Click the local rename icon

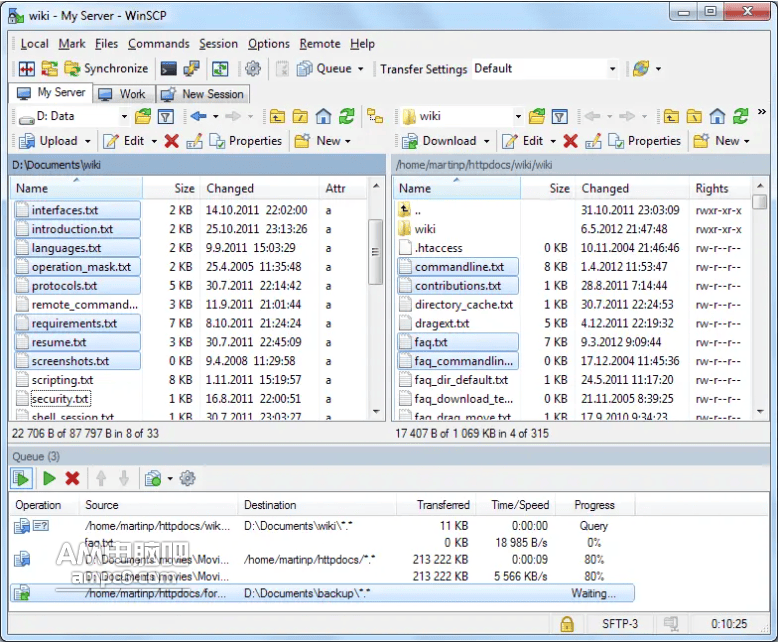tap(194, 141)
